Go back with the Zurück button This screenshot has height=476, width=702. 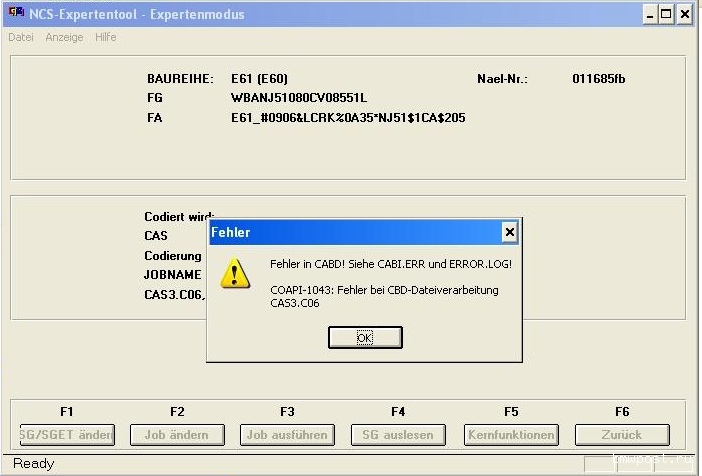tap(622, 435)
